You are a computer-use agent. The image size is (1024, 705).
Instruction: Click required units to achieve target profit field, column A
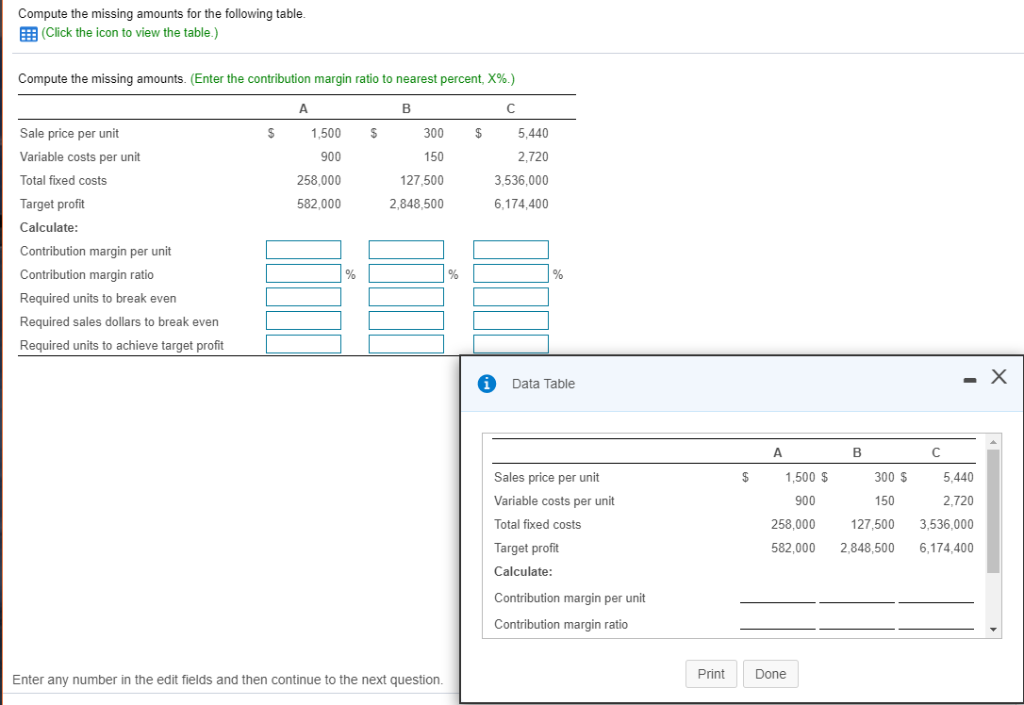(303, 343)
